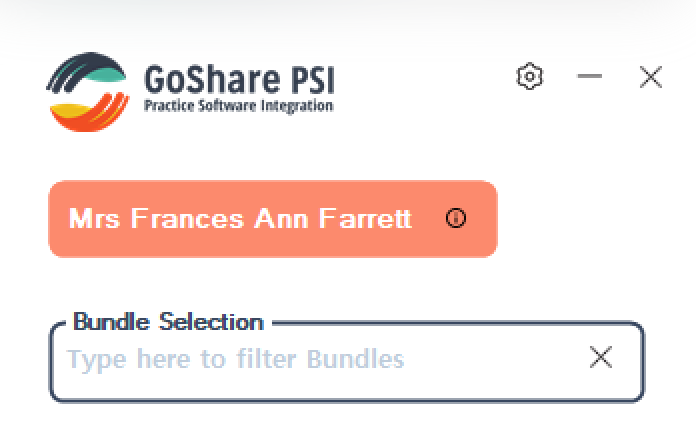Minimize the GoShare PSI window
Viewport: 696px width, 434px height.
click(590, 77)
